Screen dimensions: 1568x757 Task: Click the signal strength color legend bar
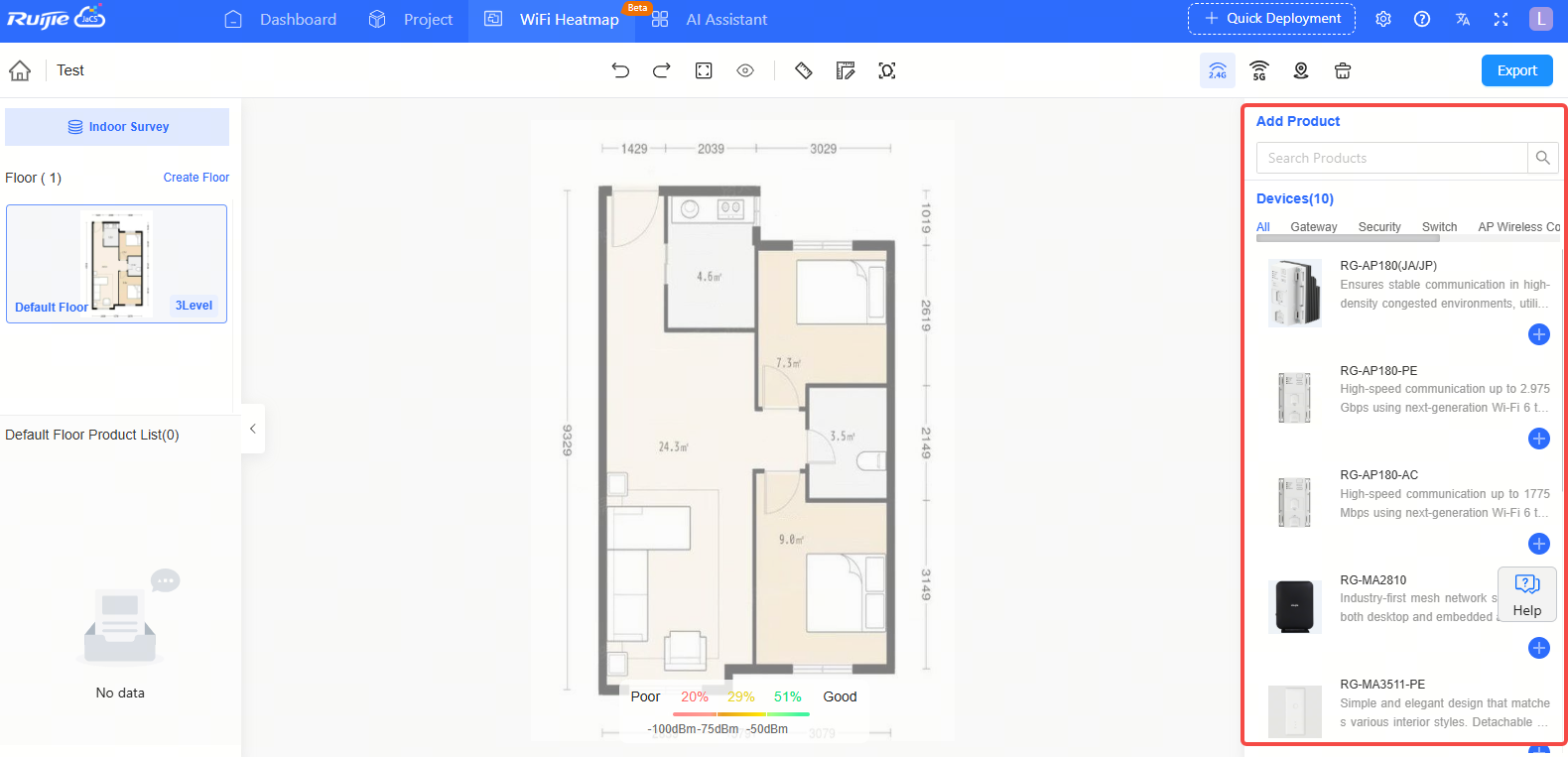pos(741,714)
